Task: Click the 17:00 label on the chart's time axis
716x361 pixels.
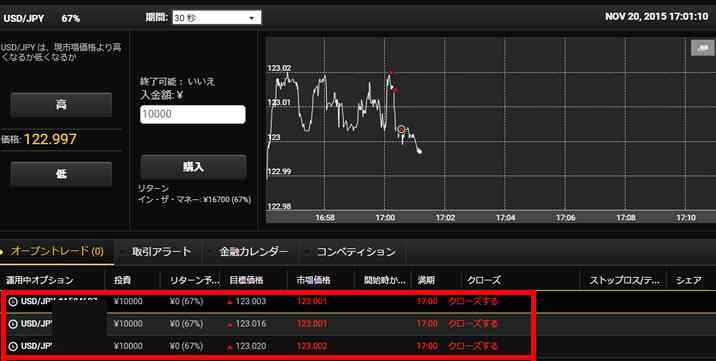Action: [x=385, y=218]
